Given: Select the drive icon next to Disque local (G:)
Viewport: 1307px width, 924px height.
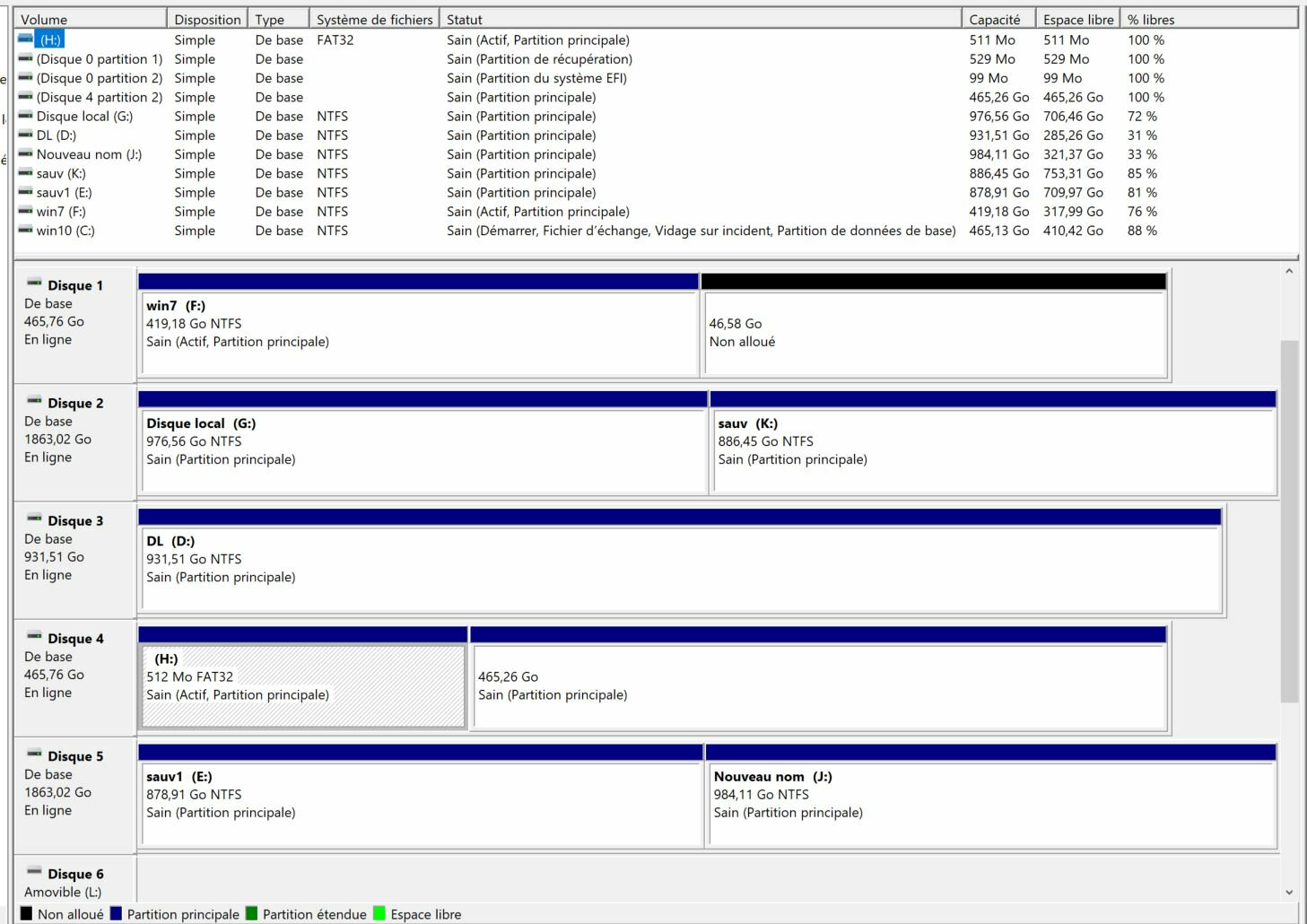Looking at the screenshot, I should 25,116.
